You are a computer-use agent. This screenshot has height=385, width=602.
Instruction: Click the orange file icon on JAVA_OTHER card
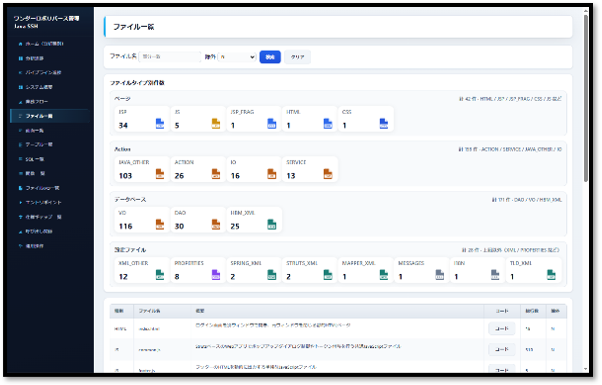pos(160,174)
